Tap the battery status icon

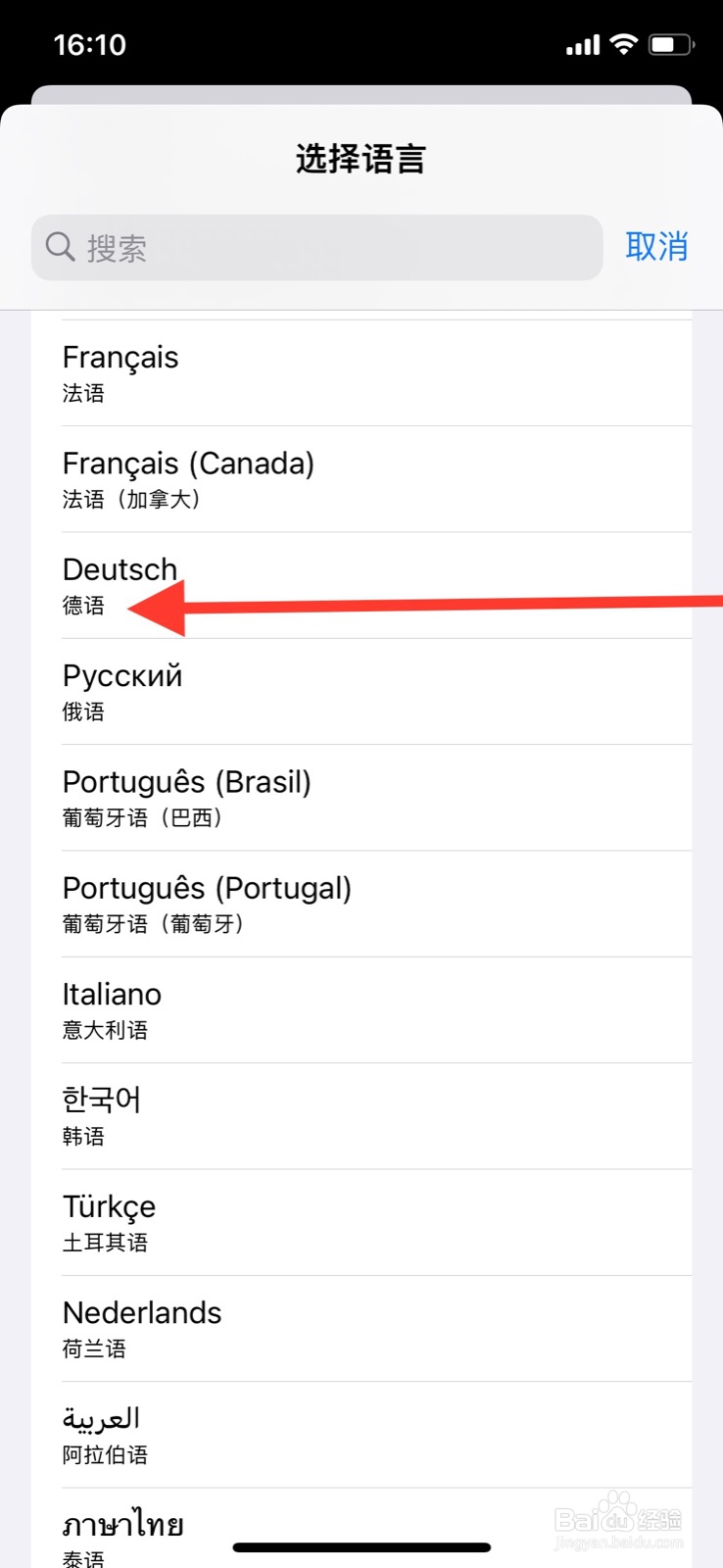(x=671, y=44)
